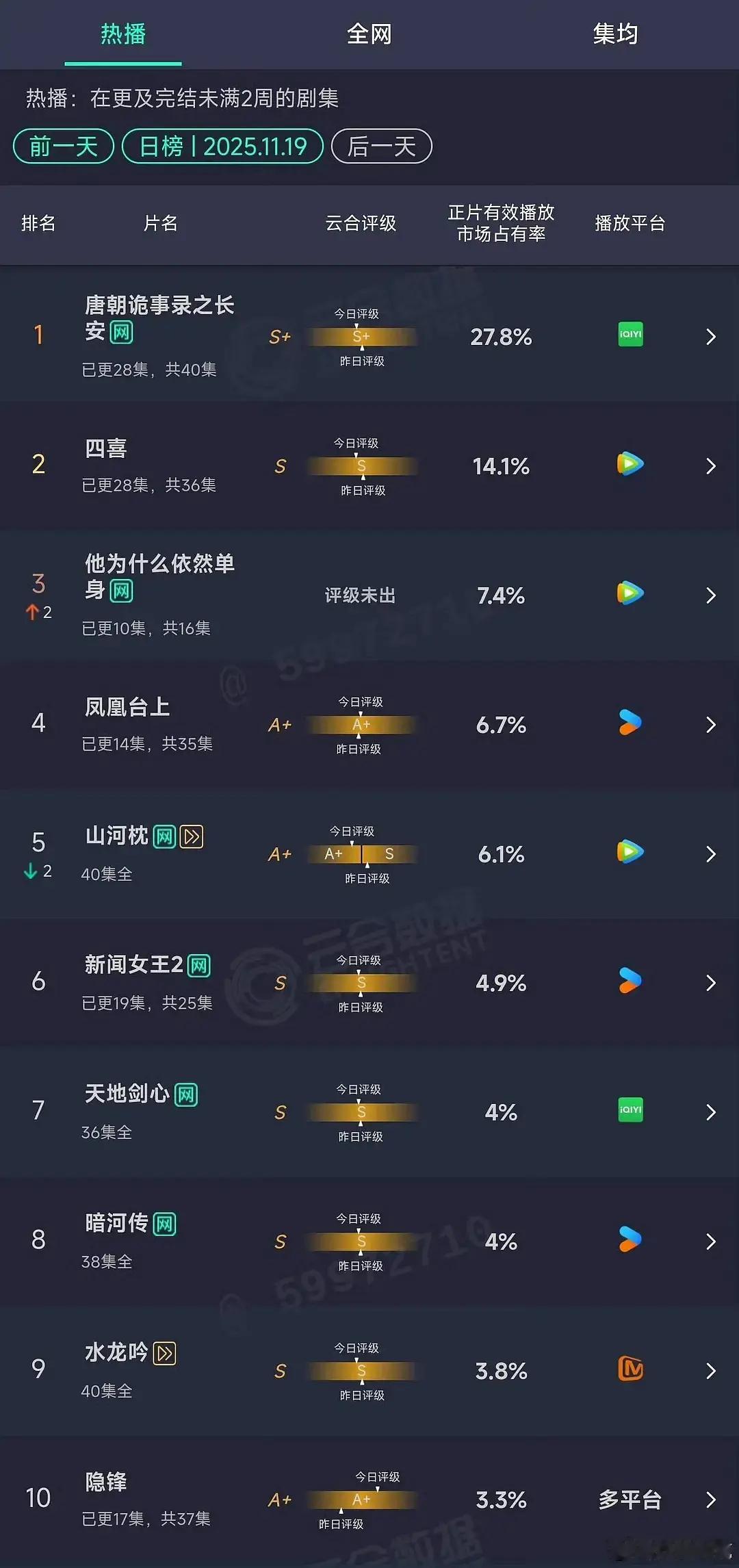739x1568 pixels.
Task: Go to the previous day with 前一天
Action: pos(62,146)
